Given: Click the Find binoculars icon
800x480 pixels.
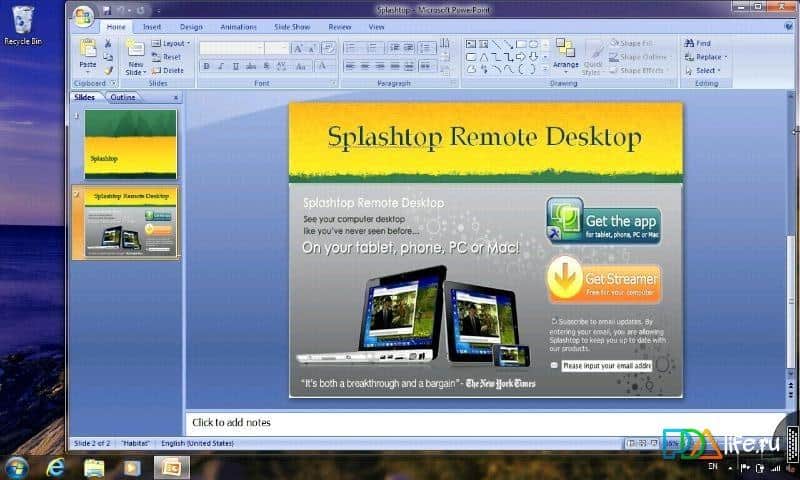Looking at the screenshot, I should click(689, 44).
